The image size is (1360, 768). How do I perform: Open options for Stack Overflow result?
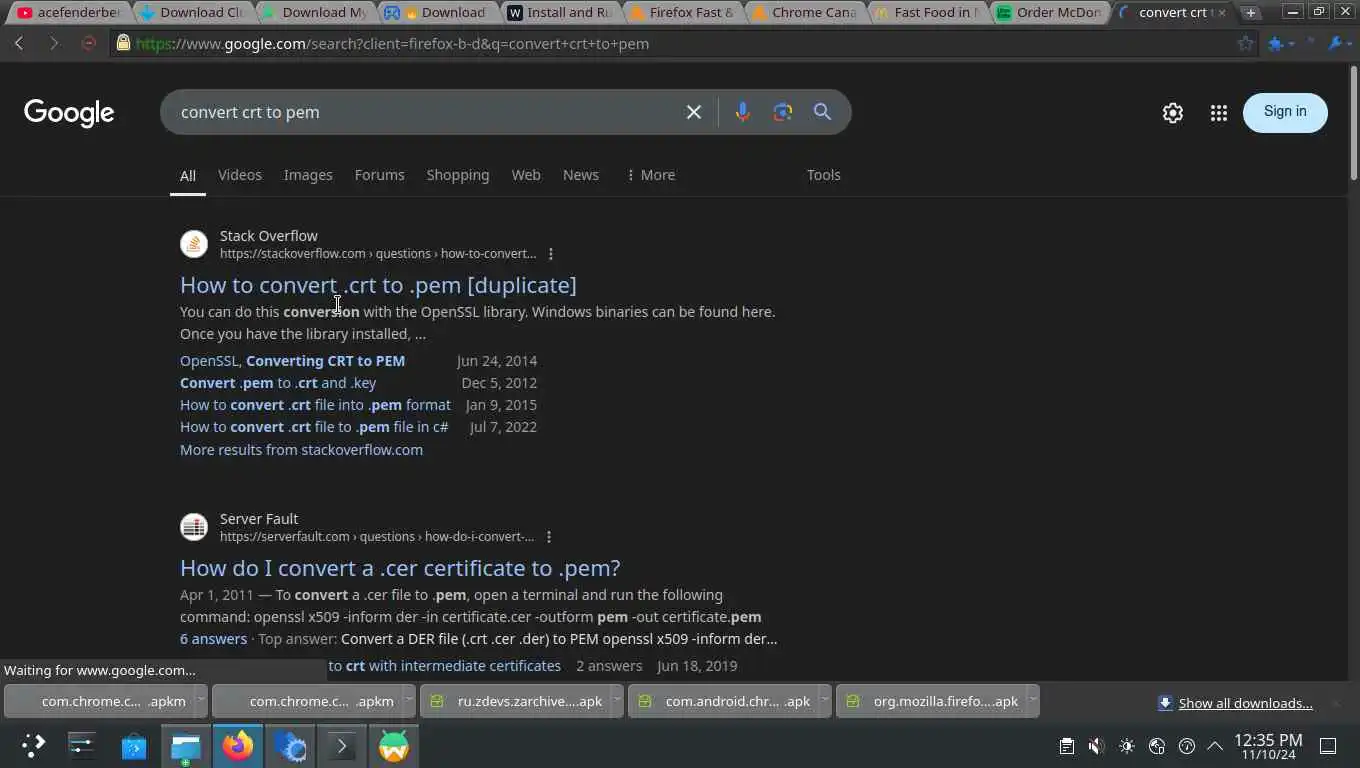[x=551, y=254]
